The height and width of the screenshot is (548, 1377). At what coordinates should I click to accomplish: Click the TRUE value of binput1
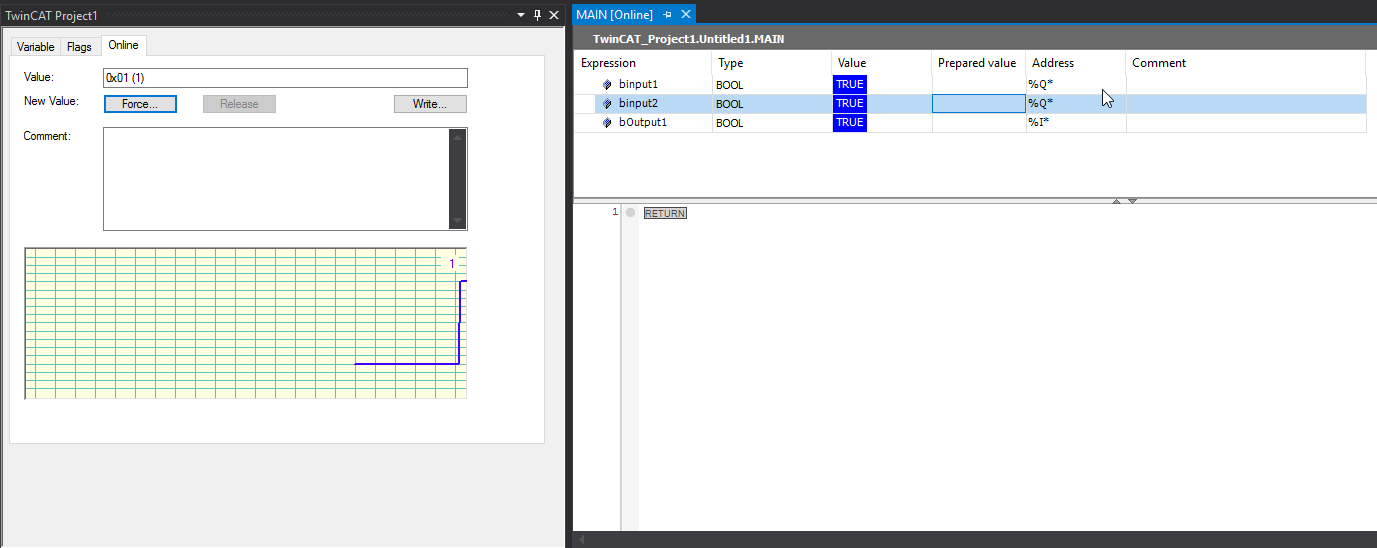(x=849, y=85)
